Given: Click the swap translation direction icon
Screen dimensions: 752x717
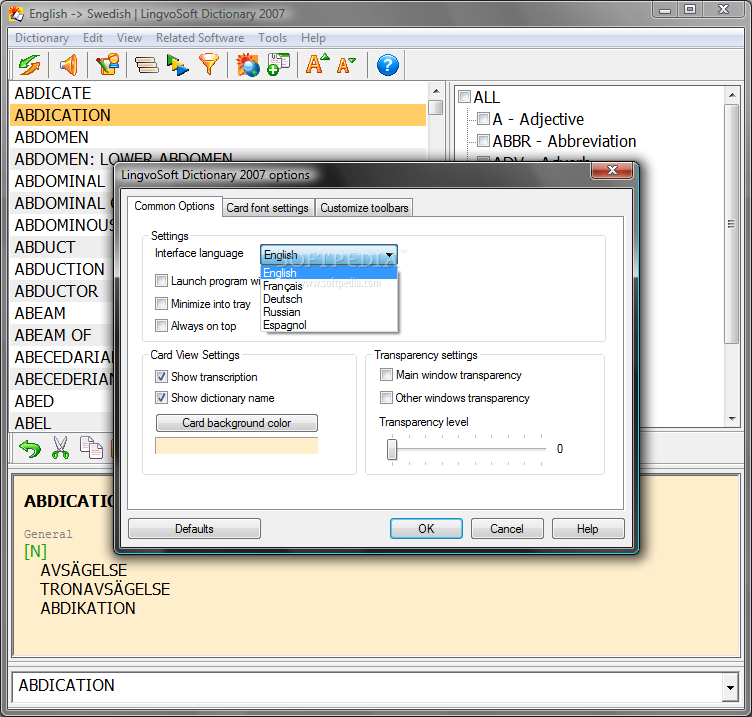Looking at the screenshot, I should [30, 65].
